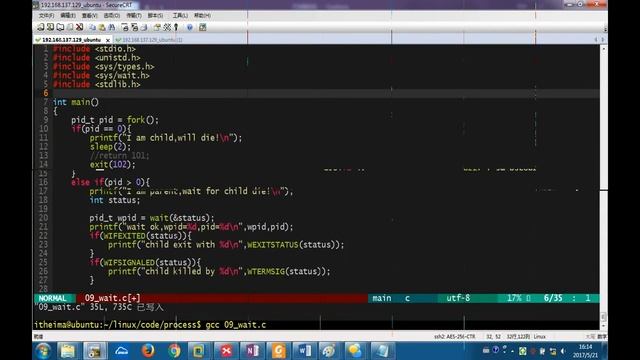The image size is (640, 360).
Task: Click the third printer icon in the toolbar
Action: (144, 27)
